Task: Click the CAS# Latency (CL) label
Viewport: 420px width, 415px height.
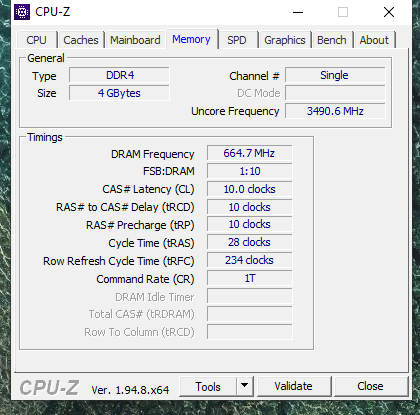Action: point(148,189)
